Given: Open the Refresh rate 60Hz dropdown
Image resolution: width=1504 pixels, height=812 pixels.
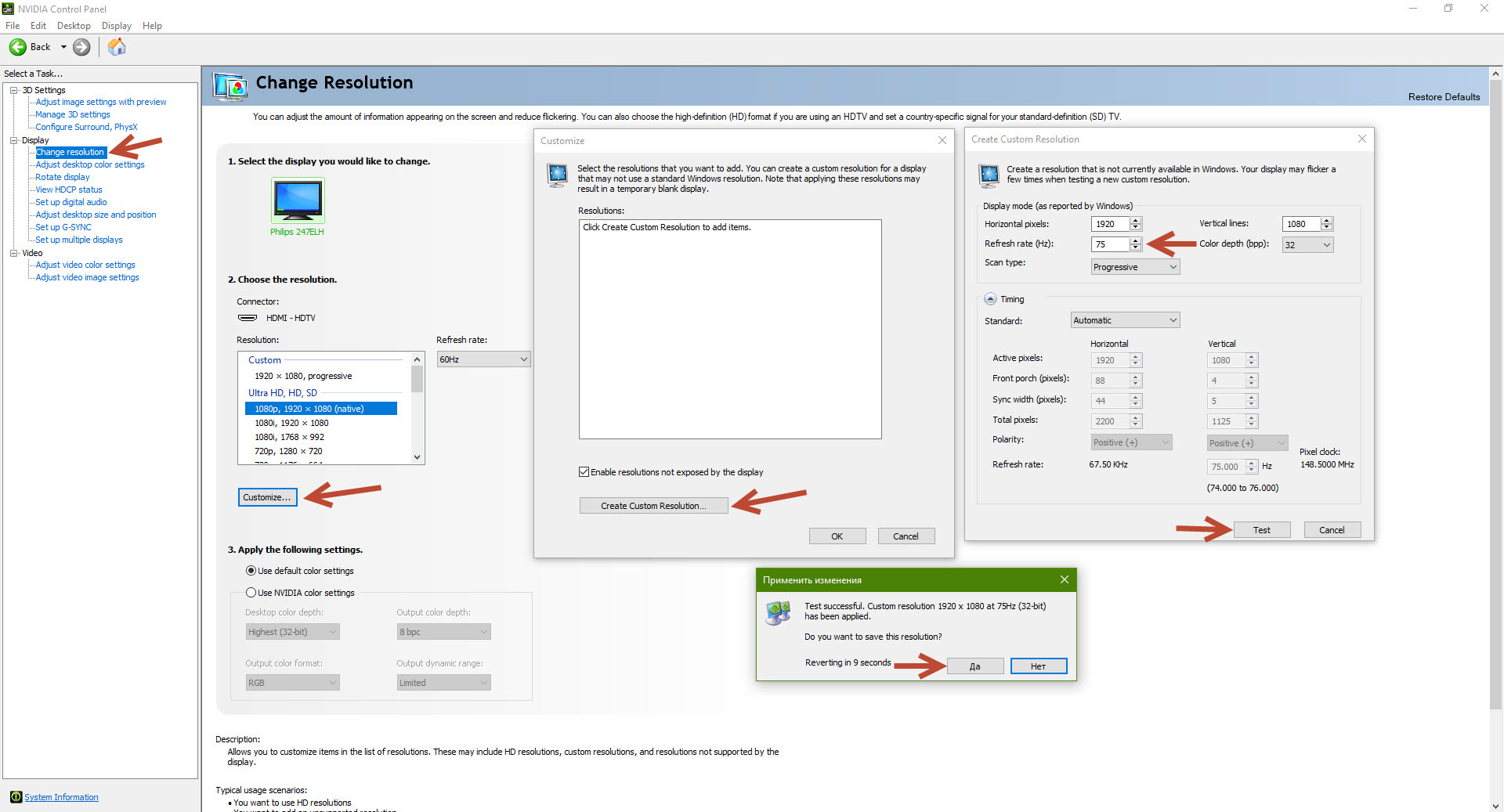Looking at the screenshot, I should [x=483, y=359].
